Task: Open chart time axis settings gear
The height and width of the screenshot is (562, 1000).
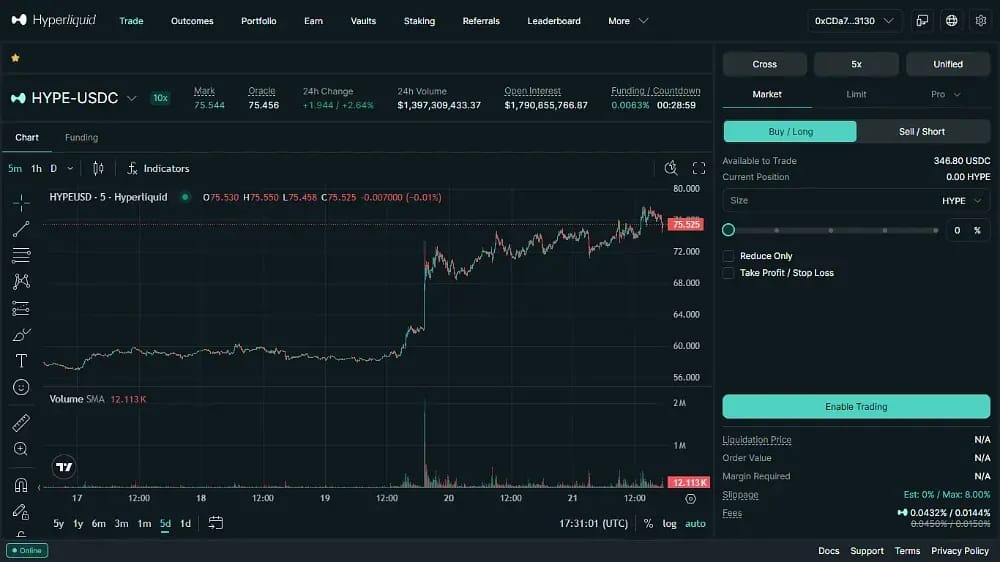Action: (x=691, y=499)
